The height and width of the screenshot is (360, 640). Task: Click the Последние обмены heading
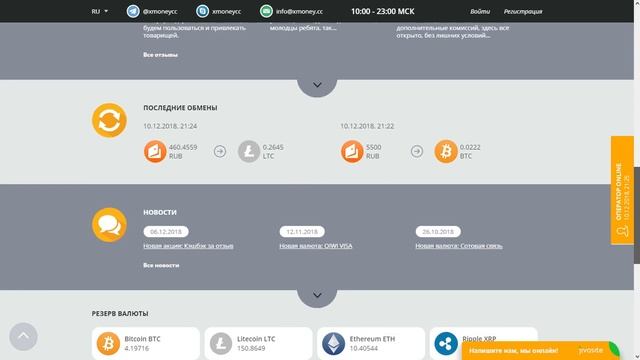click(x=180, y=108)
